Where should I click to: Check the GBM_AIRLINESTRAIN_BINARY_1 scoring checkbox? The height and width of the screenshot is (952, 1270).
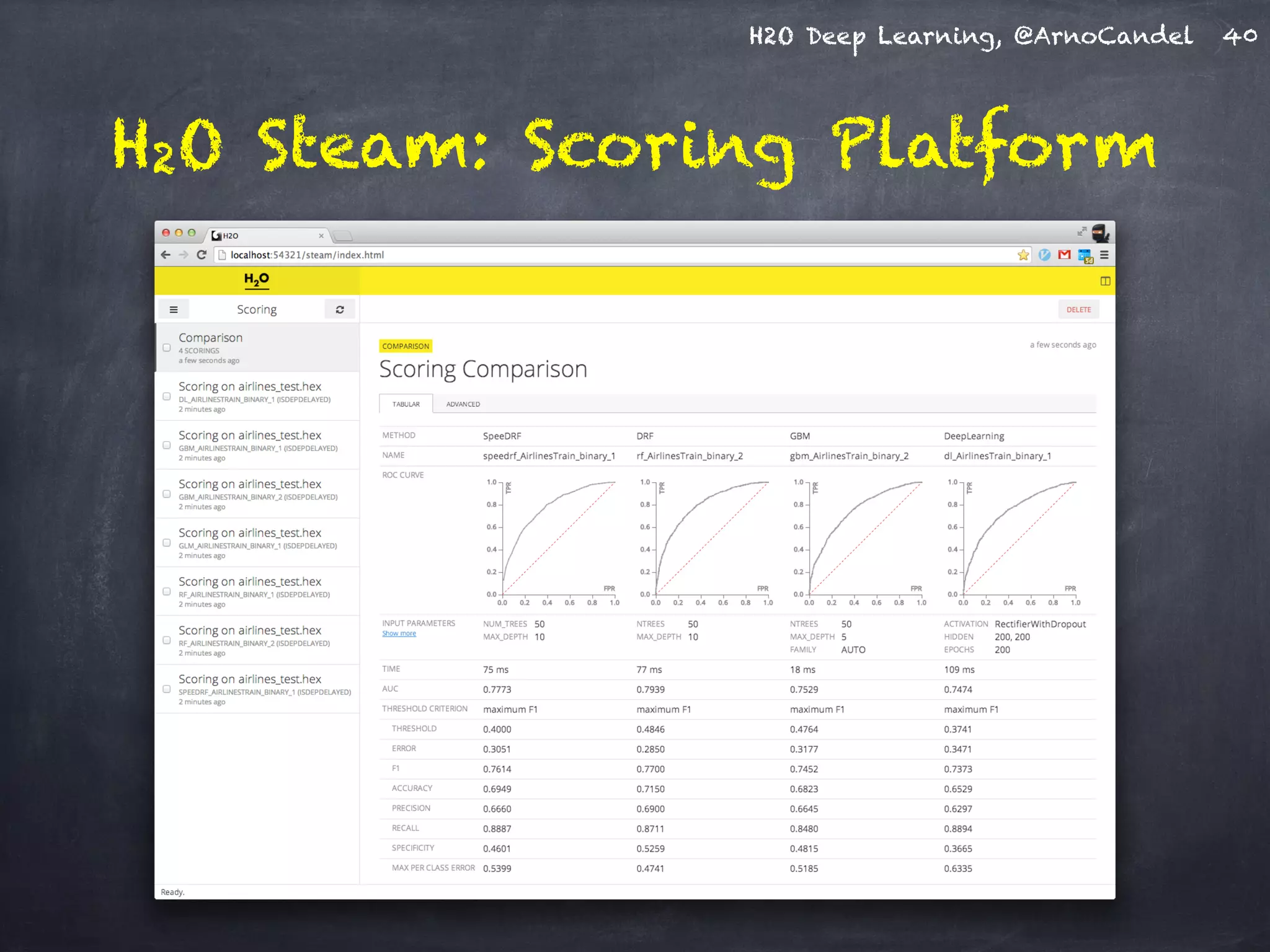(166, 445)
